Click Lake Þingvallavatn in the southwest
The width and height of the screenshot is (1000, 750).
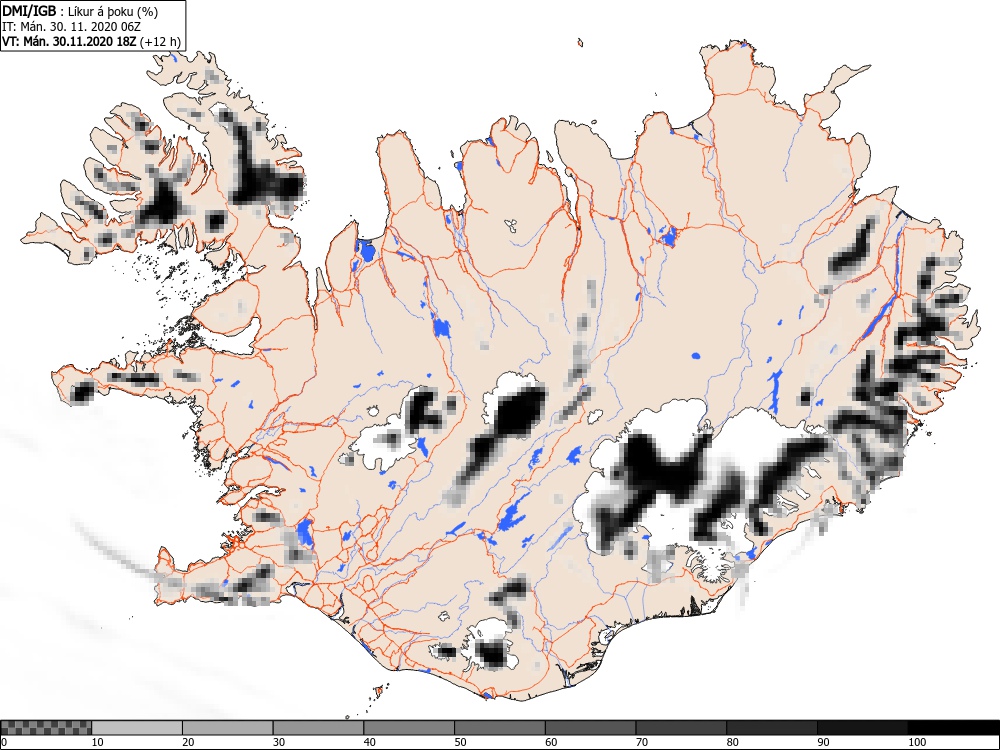pos(304,533)
